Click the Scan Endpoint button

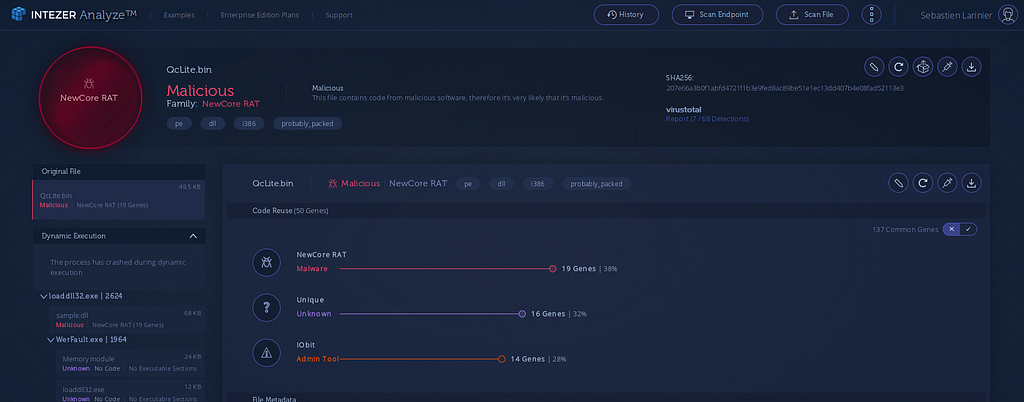(x=717, y=14)
